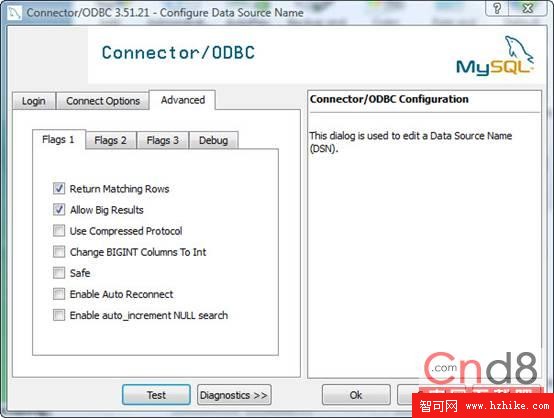Open the Flags 3 sub-tab
Image resolution: width=554 pixels, height=418 pixels.
(163, 140)
